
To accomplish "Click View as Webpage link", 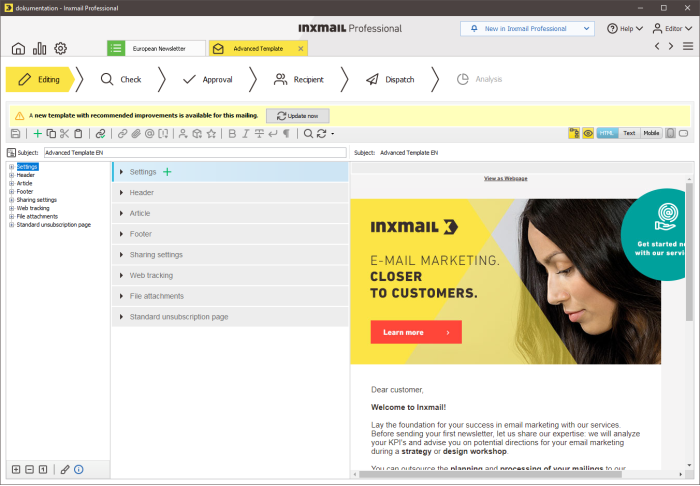I will (505, 179).
